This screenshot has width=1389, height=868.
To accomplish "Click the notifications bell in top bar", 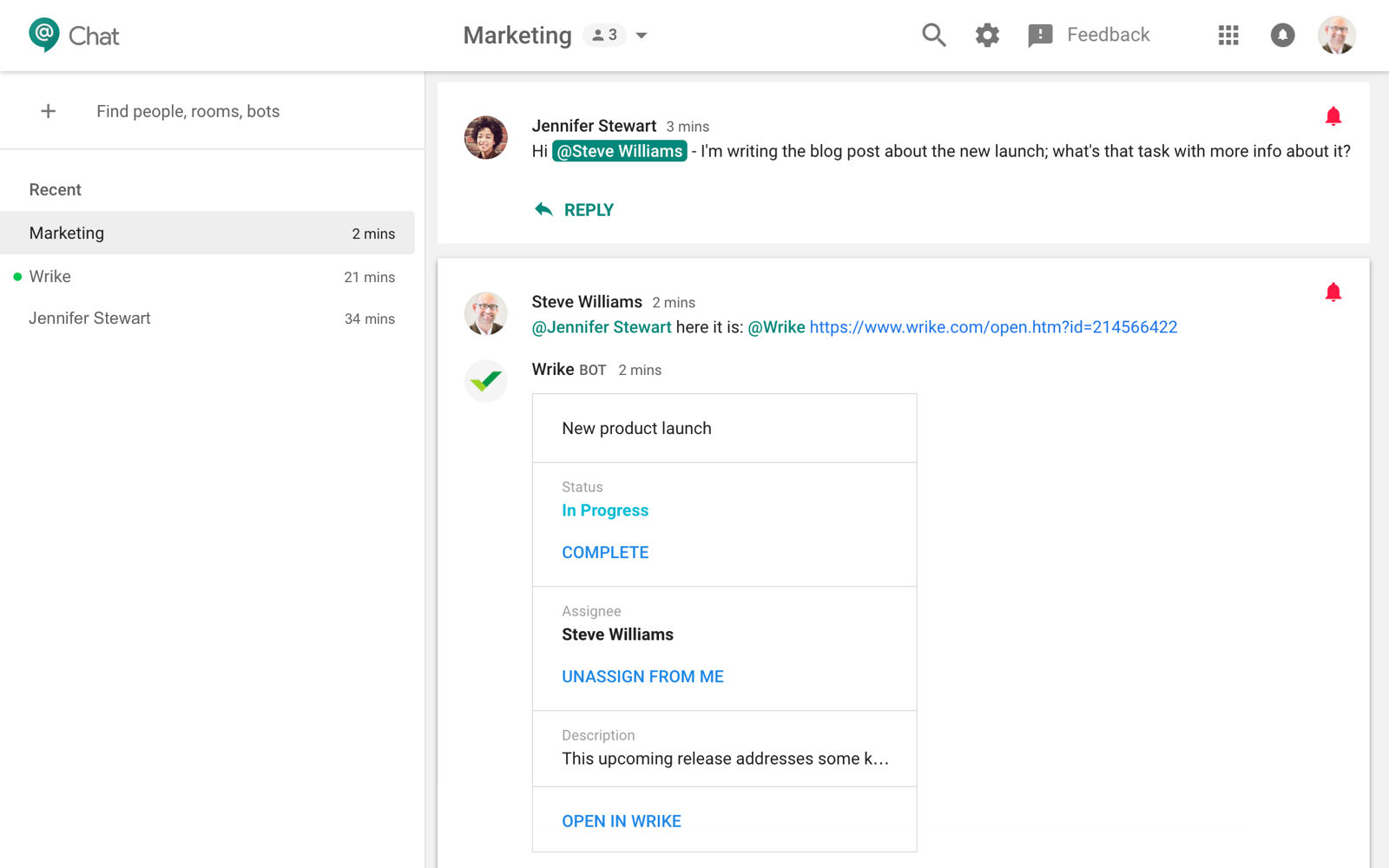I will tap(1282, 35).
